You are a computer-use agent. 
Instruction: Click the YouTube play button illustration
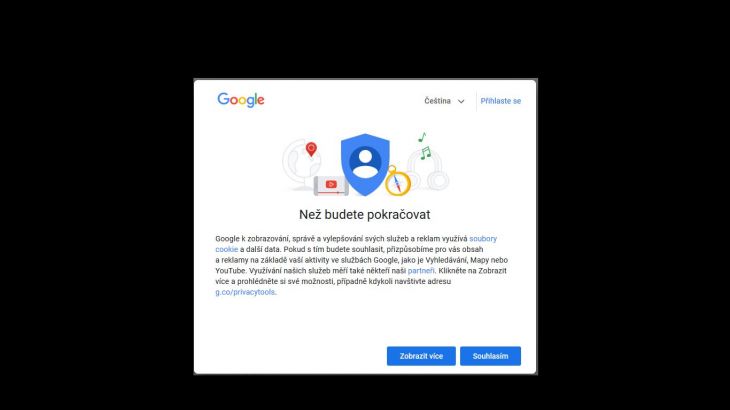(331, 185)
